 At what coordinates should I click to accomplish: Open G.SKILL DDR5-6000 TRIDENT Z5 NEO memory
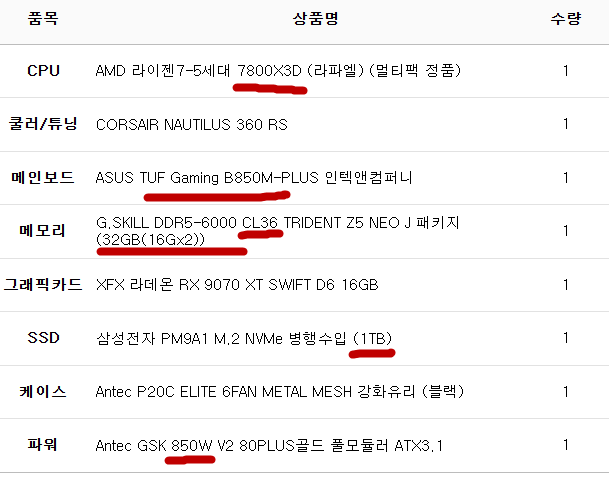click(x=277, y=230)
